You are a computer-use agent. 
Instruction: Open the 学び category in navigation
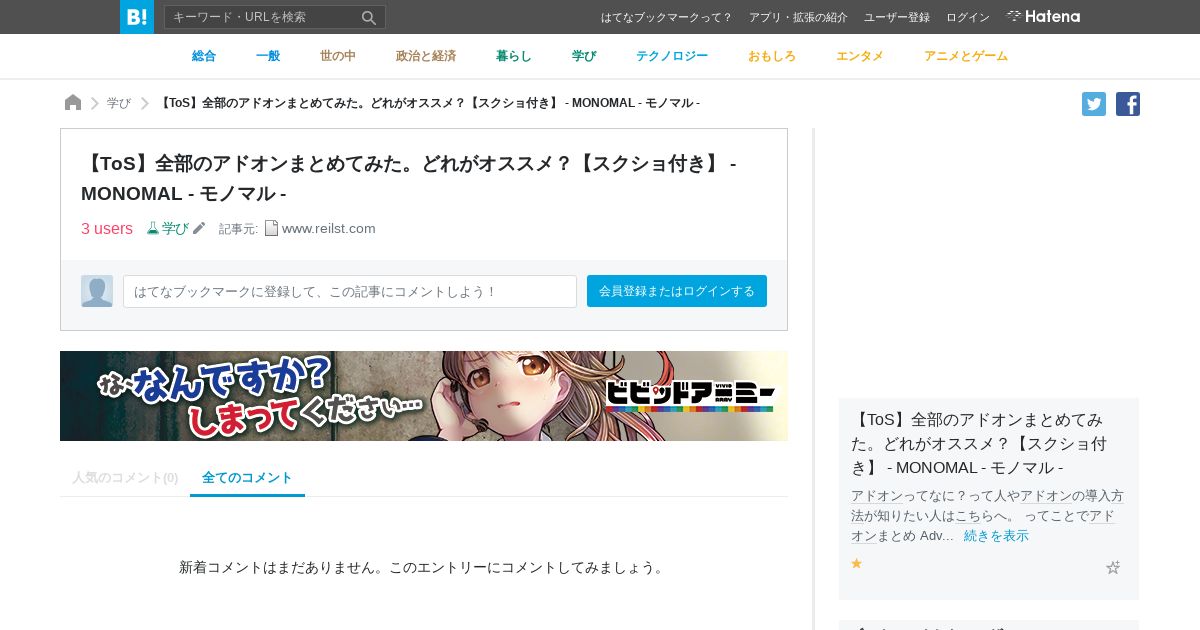pyautogui.click(x=584, y=56)
